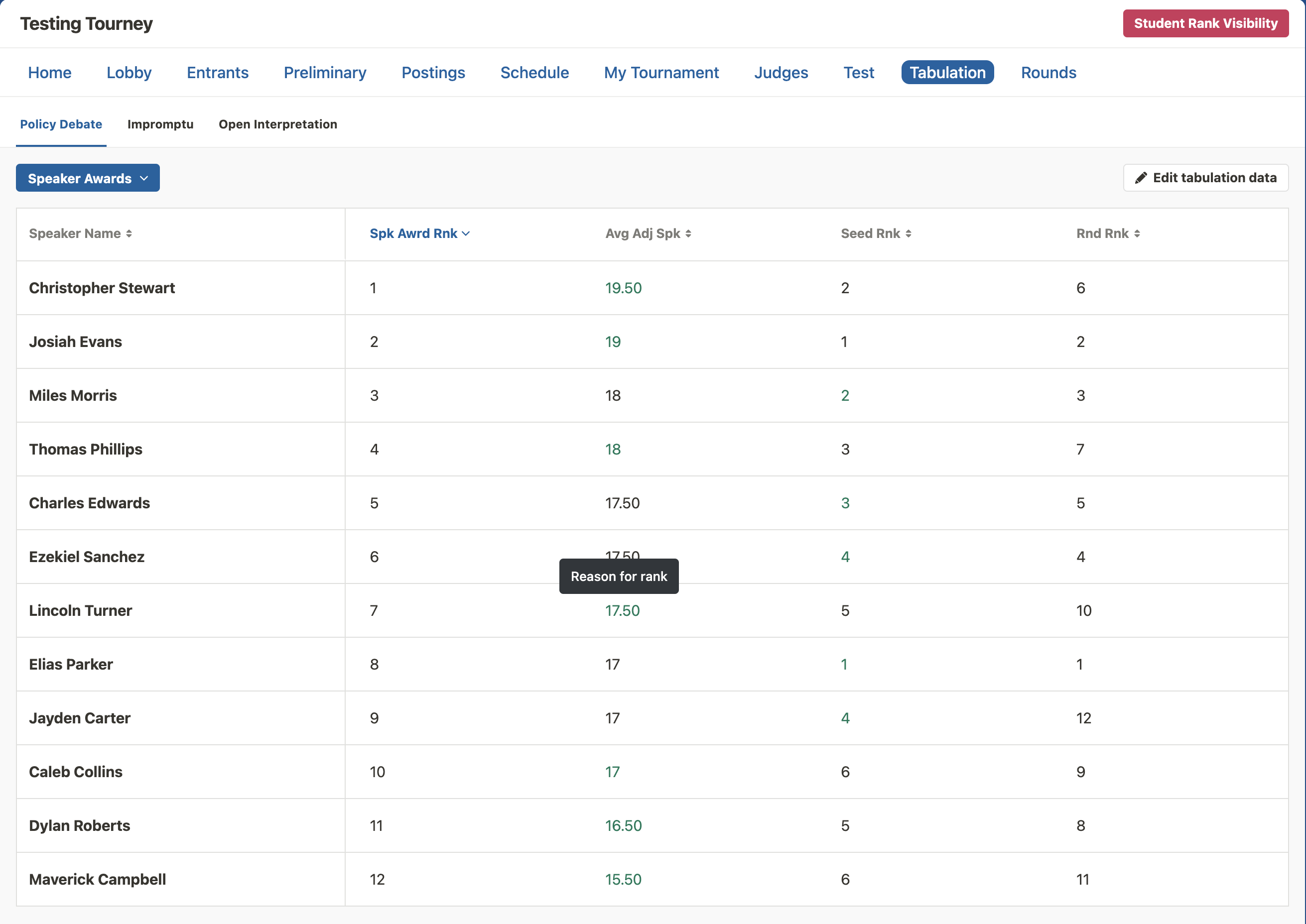Click Caleb Collins' award rank 10

378,772
